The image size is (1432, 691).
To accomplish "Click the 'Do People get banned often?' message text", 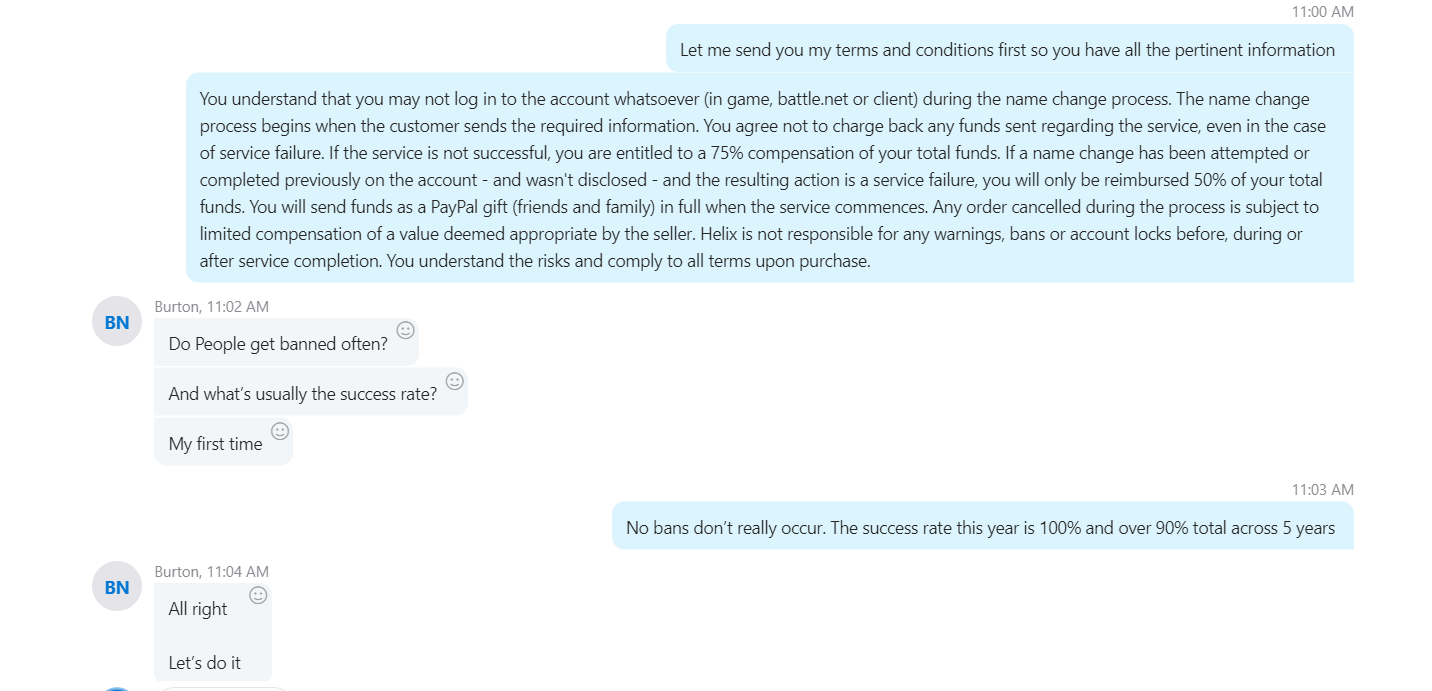I will [278, 344].
